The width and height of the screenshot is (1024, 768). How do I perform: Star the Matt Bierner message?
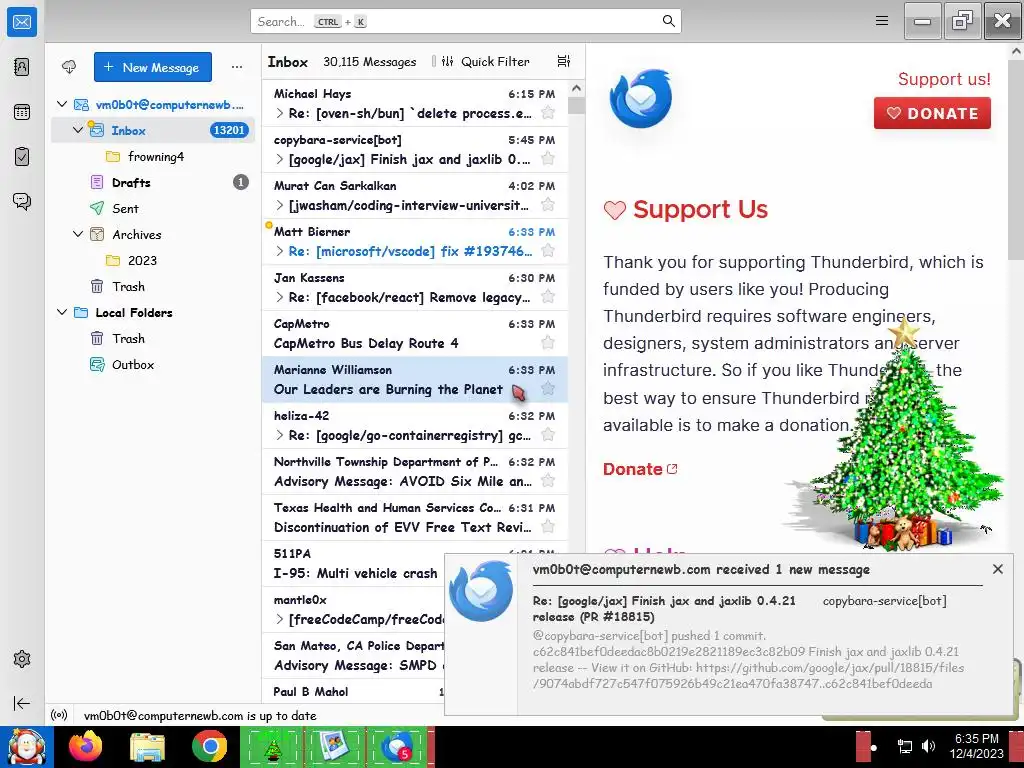[x=548, y=251]
